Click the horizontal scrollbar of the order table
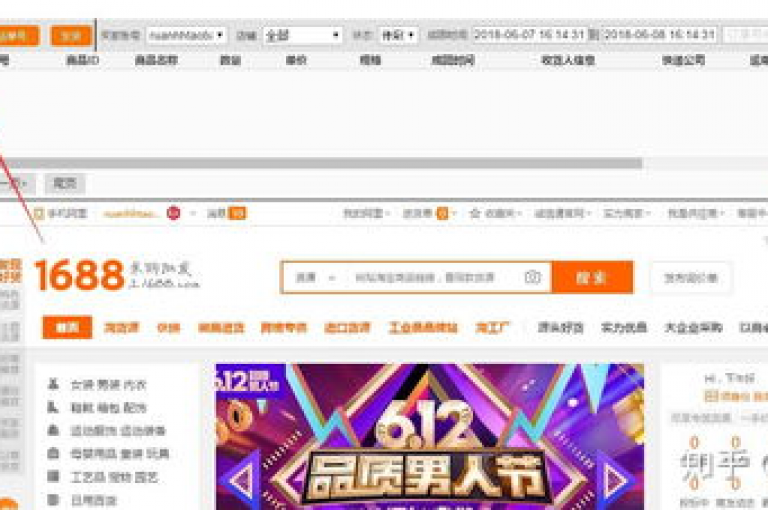 tap(321, 164)
